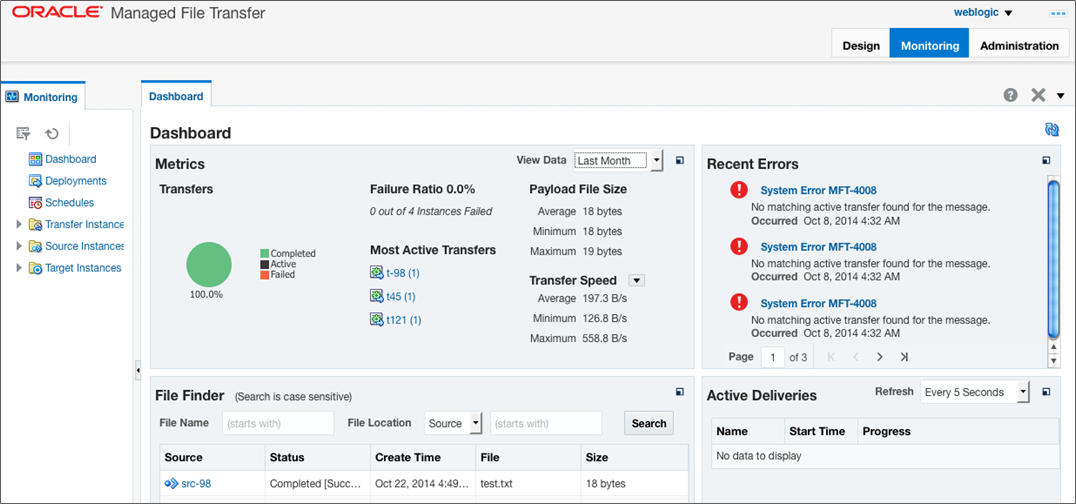The height and width of the screenshot is (504, 1076).
Task: Click the src-98 source icon
Action: (171, 483)
